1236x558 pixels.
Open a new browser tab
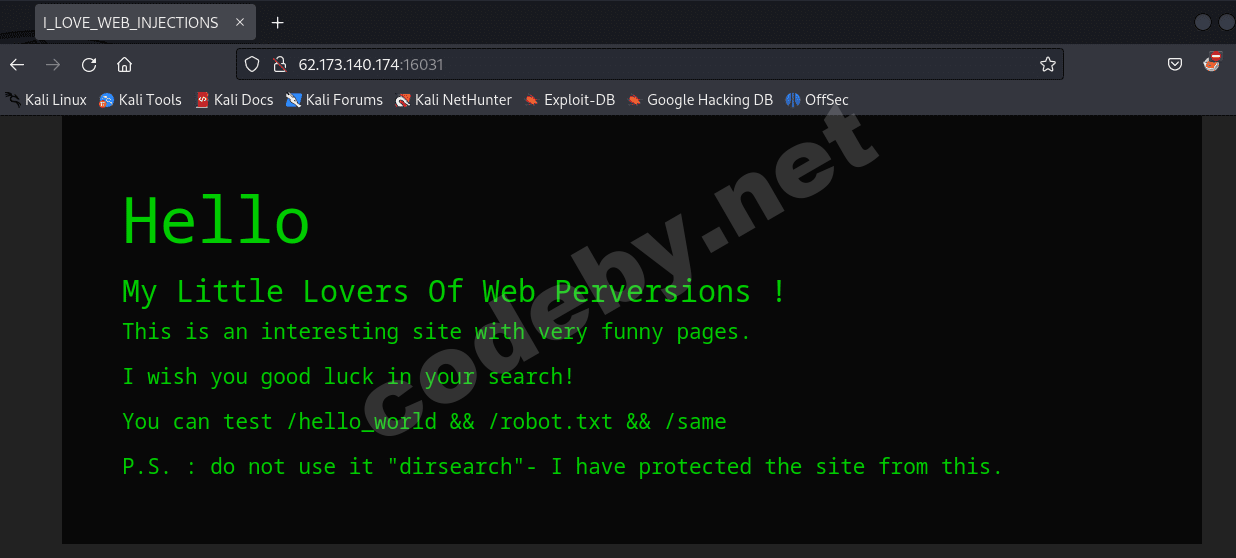[x=277, y=22]
